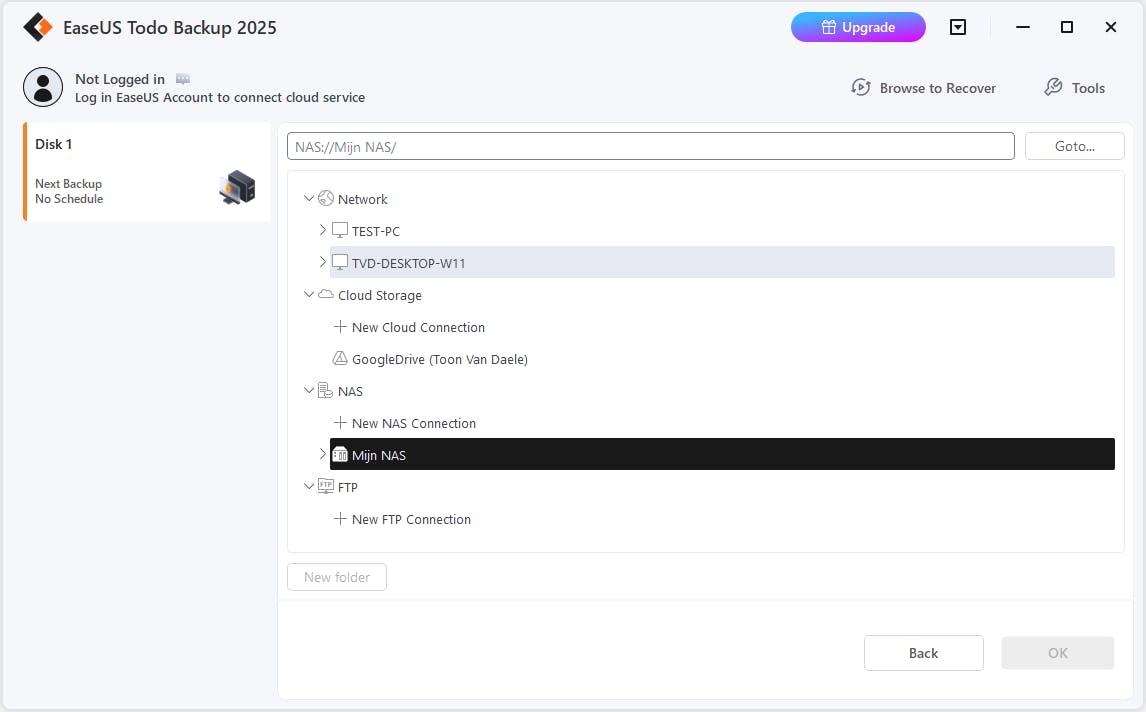The height and width of the screenshot is (712, 1146).
Task: Click the NAS path input field
Action: click(x=650, y=146)
